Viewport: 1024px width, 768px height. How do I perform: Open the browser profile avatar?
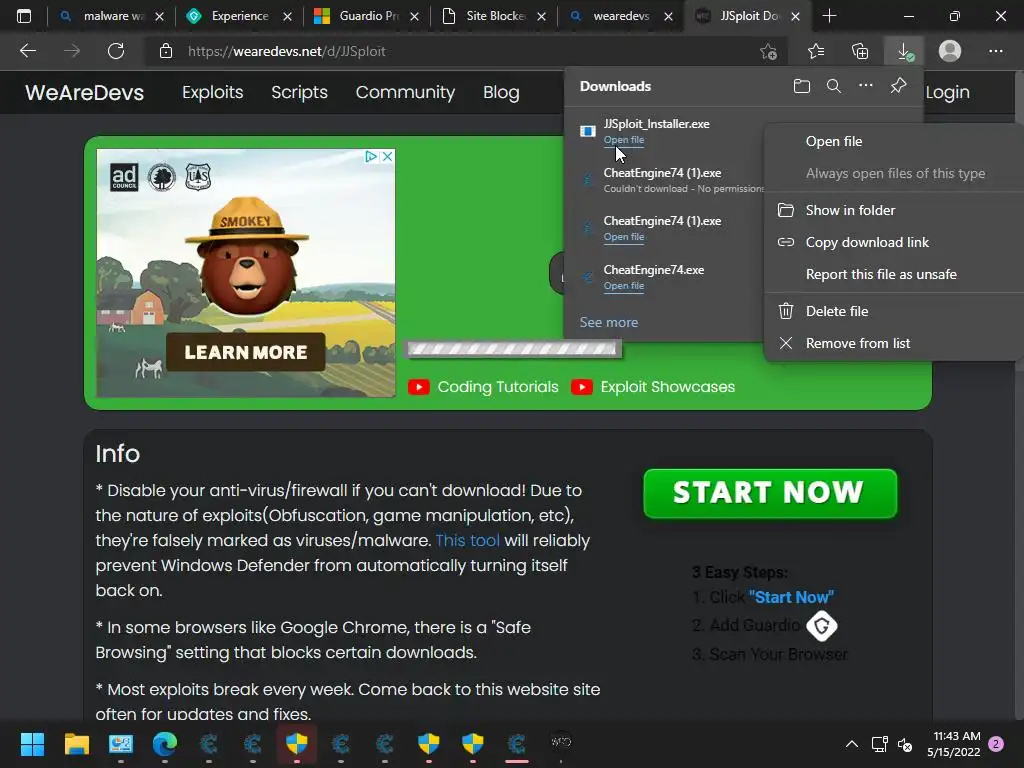tap(950, 51)
